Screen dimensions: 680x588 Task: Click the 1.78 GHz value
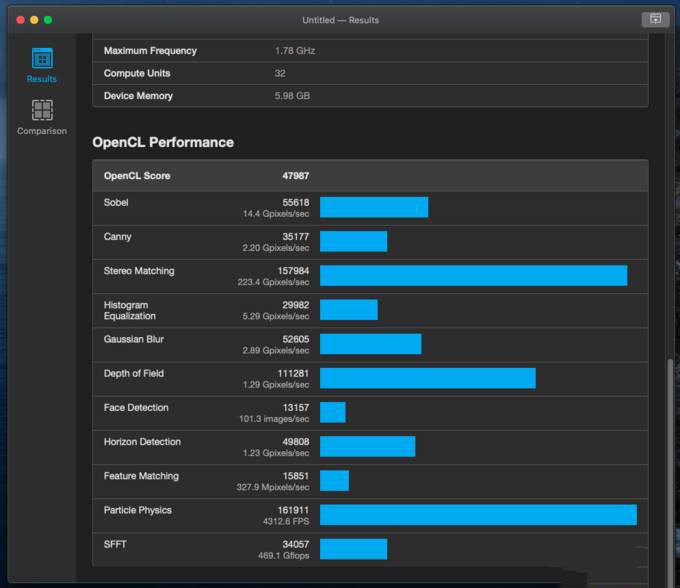coord(295,51)
